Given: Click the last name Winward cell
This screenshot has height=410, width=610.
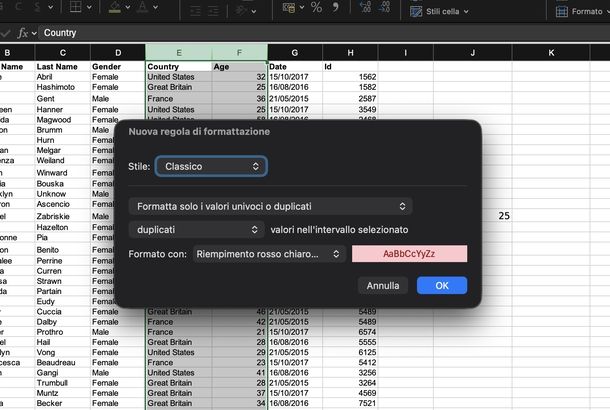Looking at the screenshot, I should 63,173.
